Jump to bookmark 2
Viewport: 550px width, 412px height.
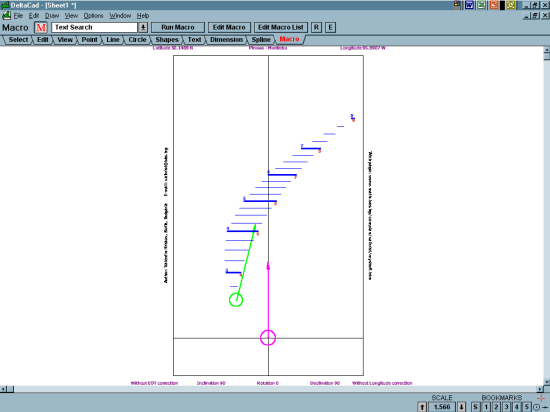tap(496, 407)
